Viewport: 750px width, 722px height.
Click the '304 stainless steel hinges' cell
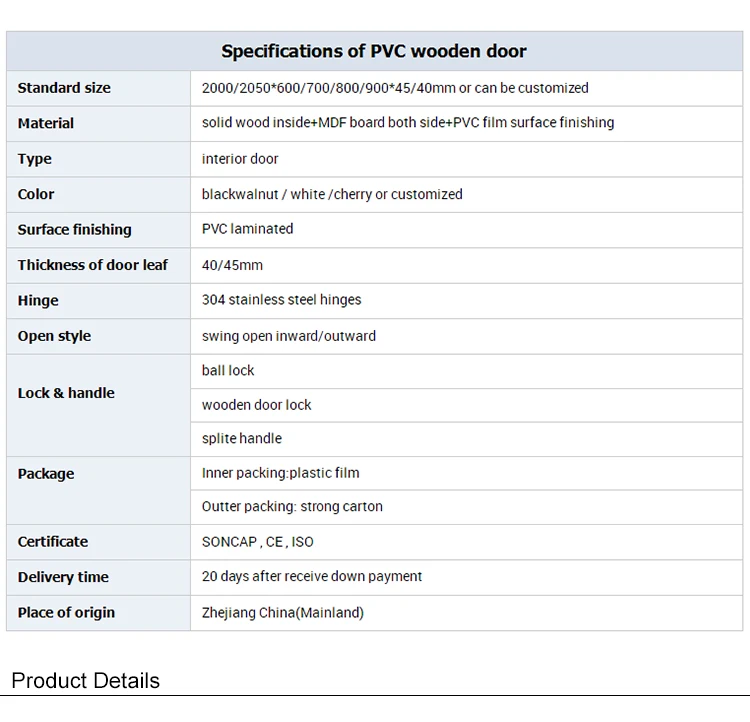tap(281, 300)
